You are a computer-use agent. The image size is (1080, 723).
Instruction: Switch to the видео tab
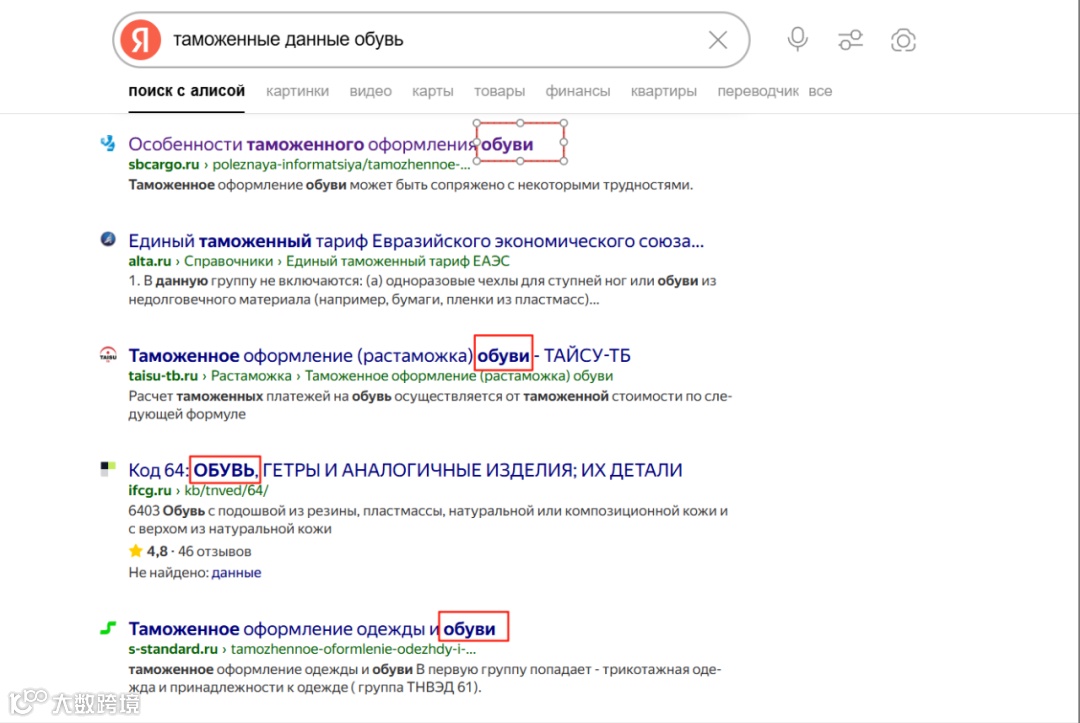coord(371,91)
